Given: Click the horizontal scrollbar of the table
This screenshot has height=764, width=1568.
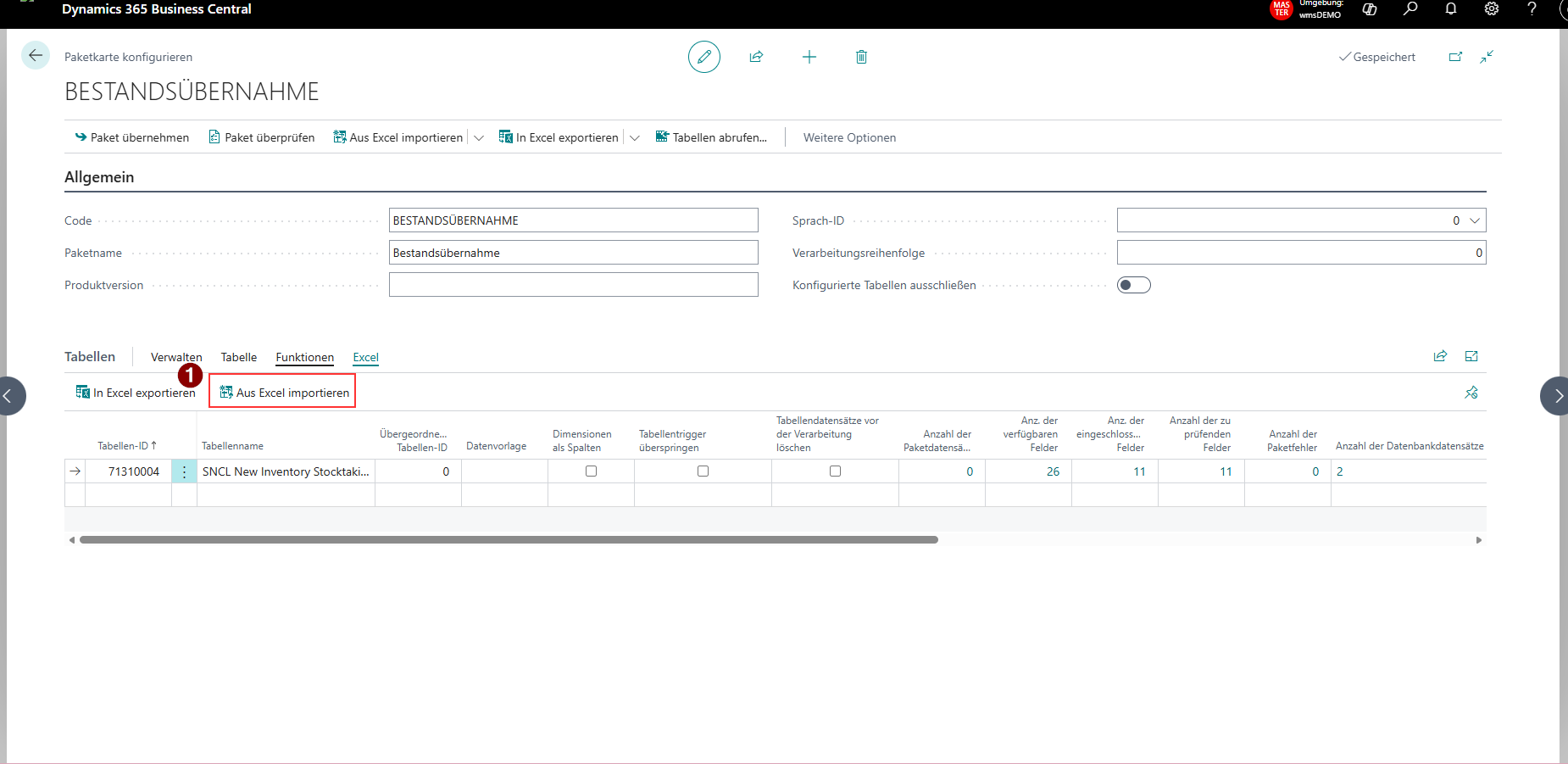Looking at the screenshot, I should 509,539.
